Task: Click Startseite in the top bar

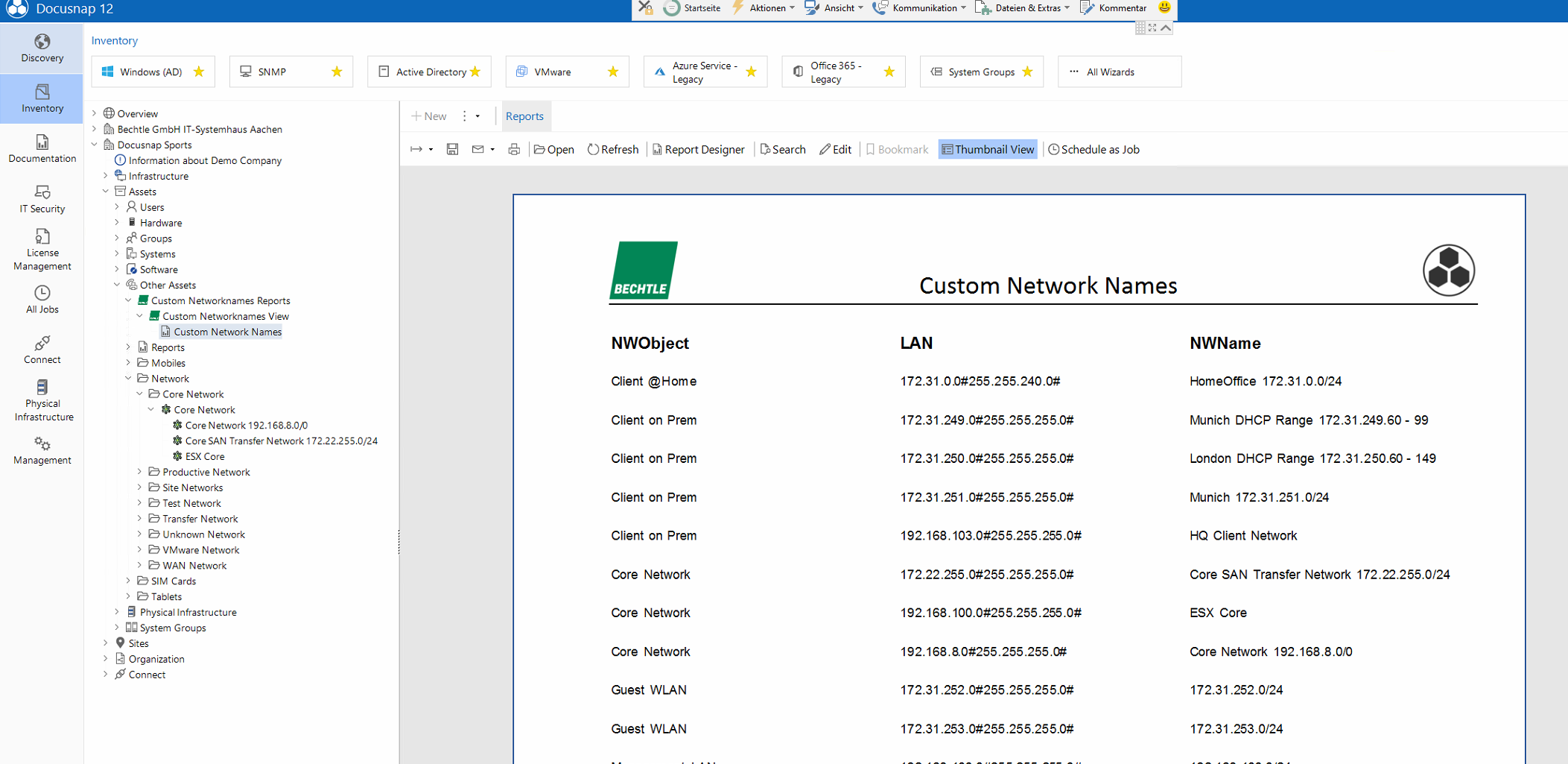Action: pyautogui.click(x=692, y=8)
